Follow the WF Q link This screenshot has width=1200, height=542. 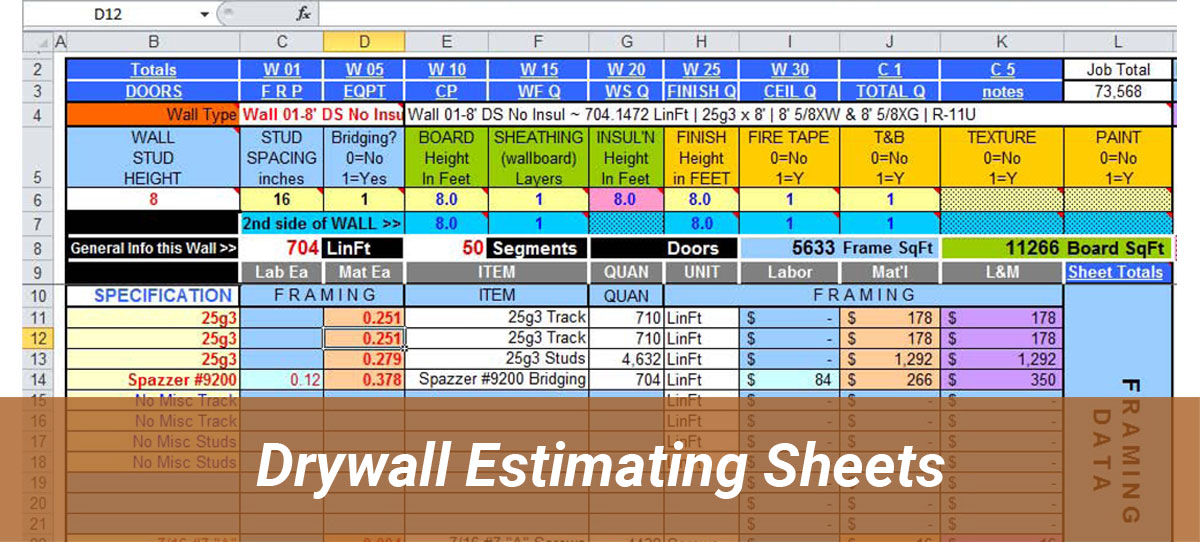point(539,91)
